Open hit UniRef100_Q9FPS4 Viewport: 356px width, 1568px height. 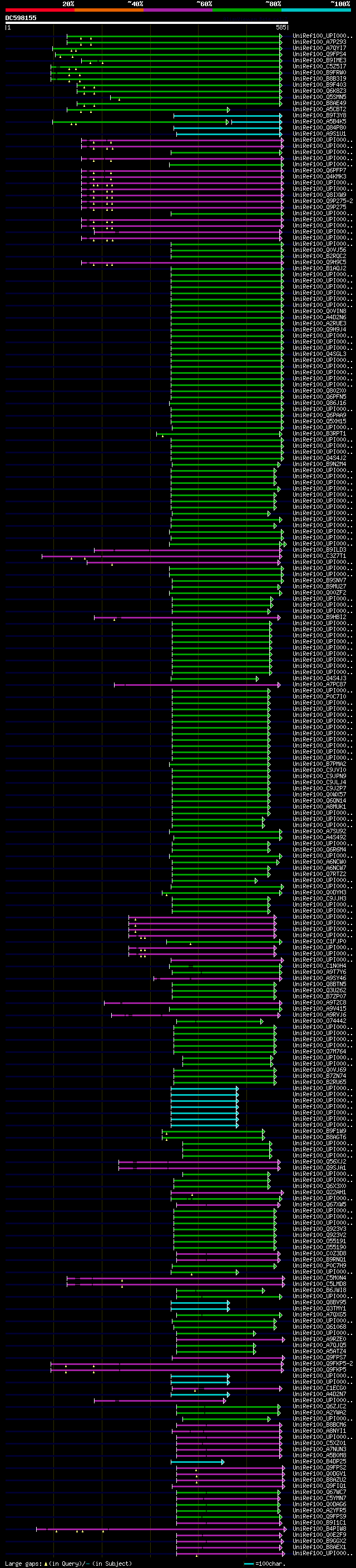(319, 54)
